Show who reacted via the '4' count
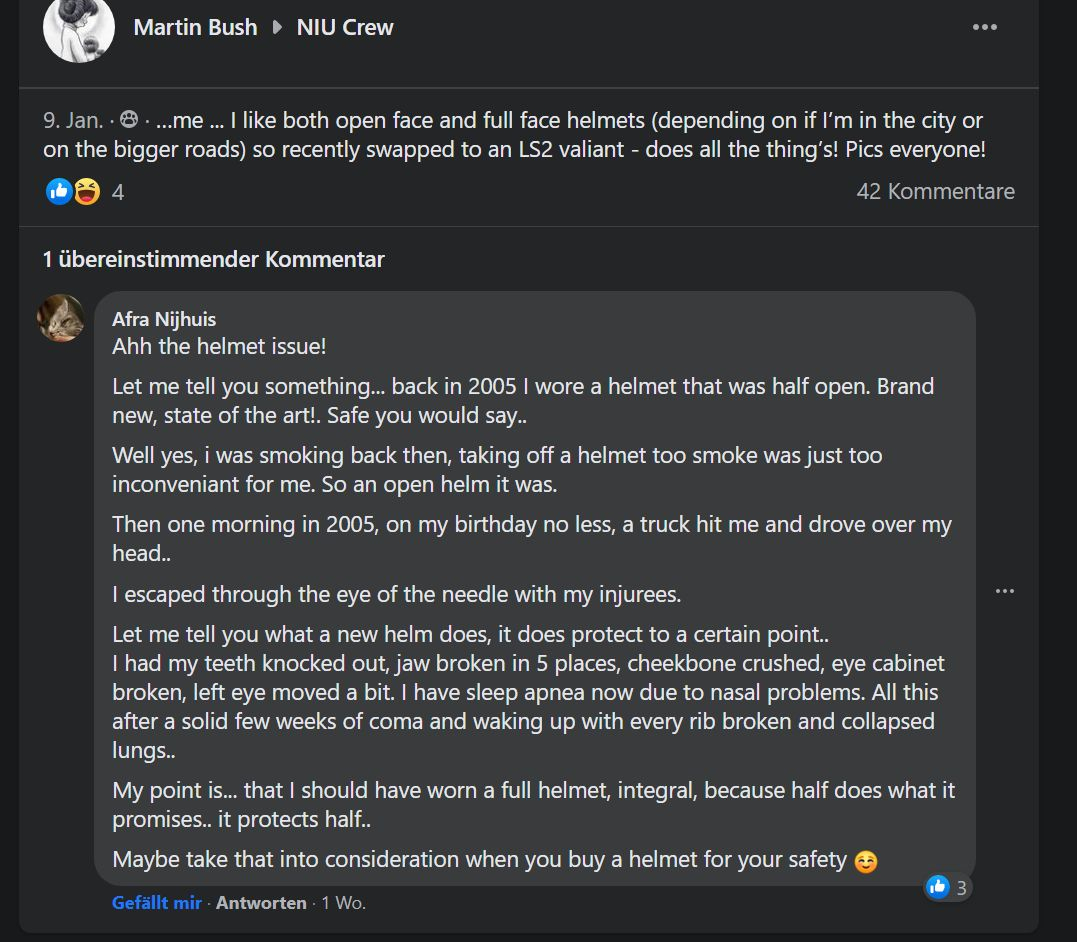This screenshot has width=1077, height=942. 118,192
